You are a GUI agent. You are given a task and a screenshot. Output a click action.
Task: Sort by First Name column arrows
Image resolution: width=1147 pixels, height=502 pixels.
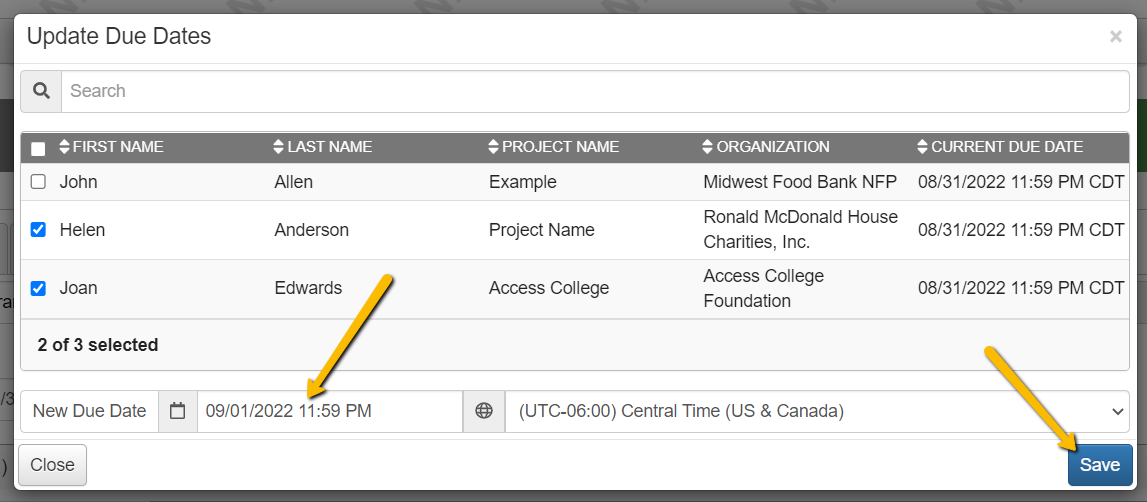pos(64,146)
